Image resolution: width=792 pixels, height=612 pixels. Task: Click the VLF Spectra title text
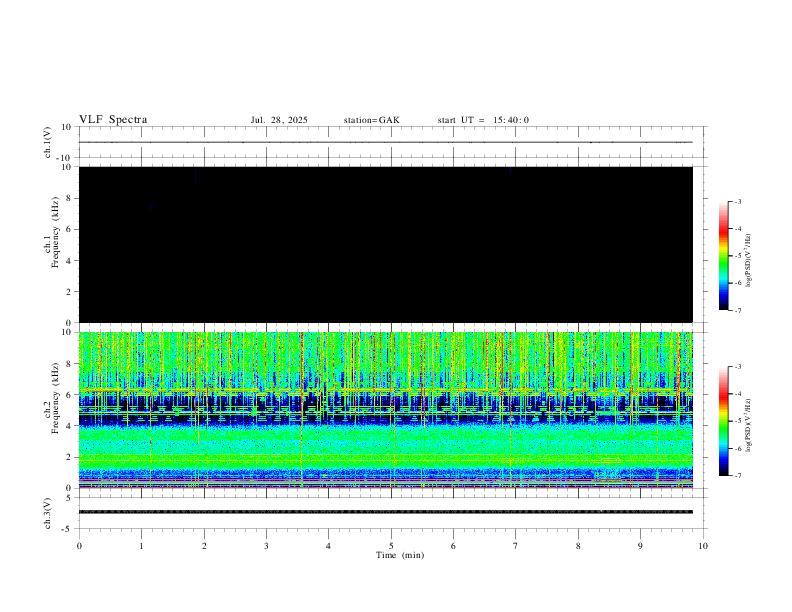[113, 120]
